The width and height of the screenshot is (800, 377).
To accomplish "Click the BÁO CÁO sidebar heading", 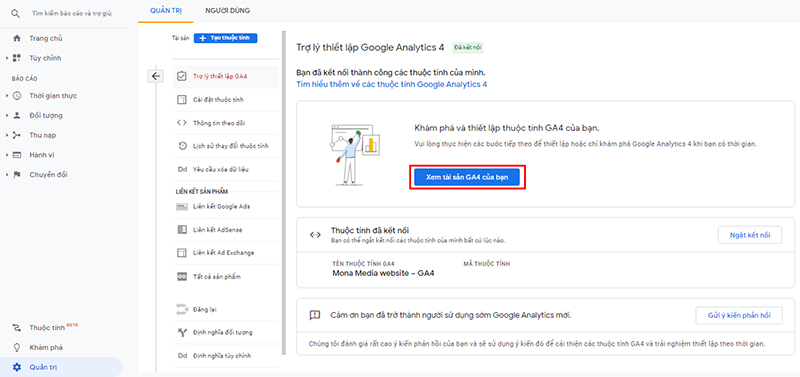I will pyautogui.click(x=24, y=79).
